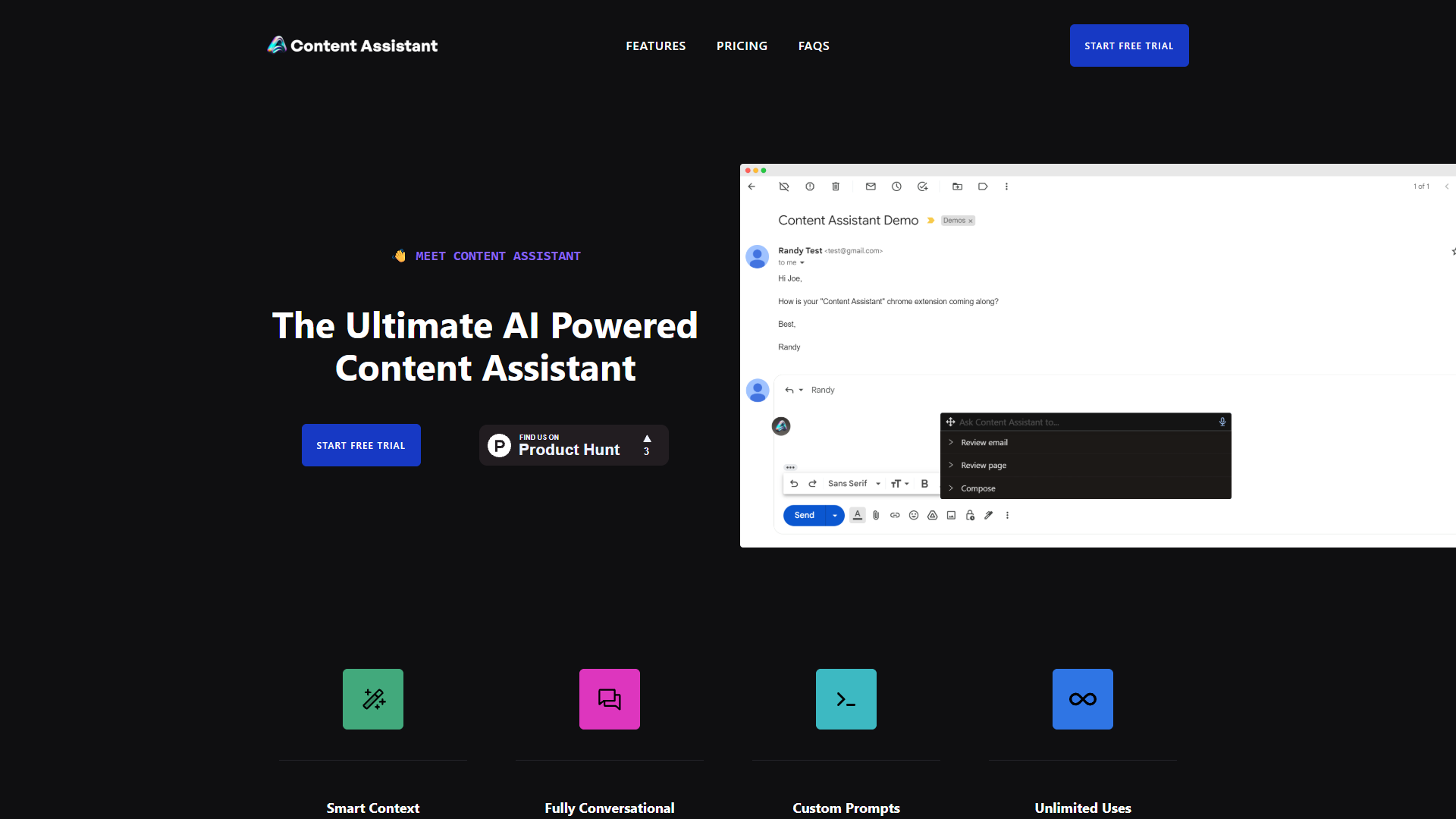Click the blue Send button

[x=804, y=516]
